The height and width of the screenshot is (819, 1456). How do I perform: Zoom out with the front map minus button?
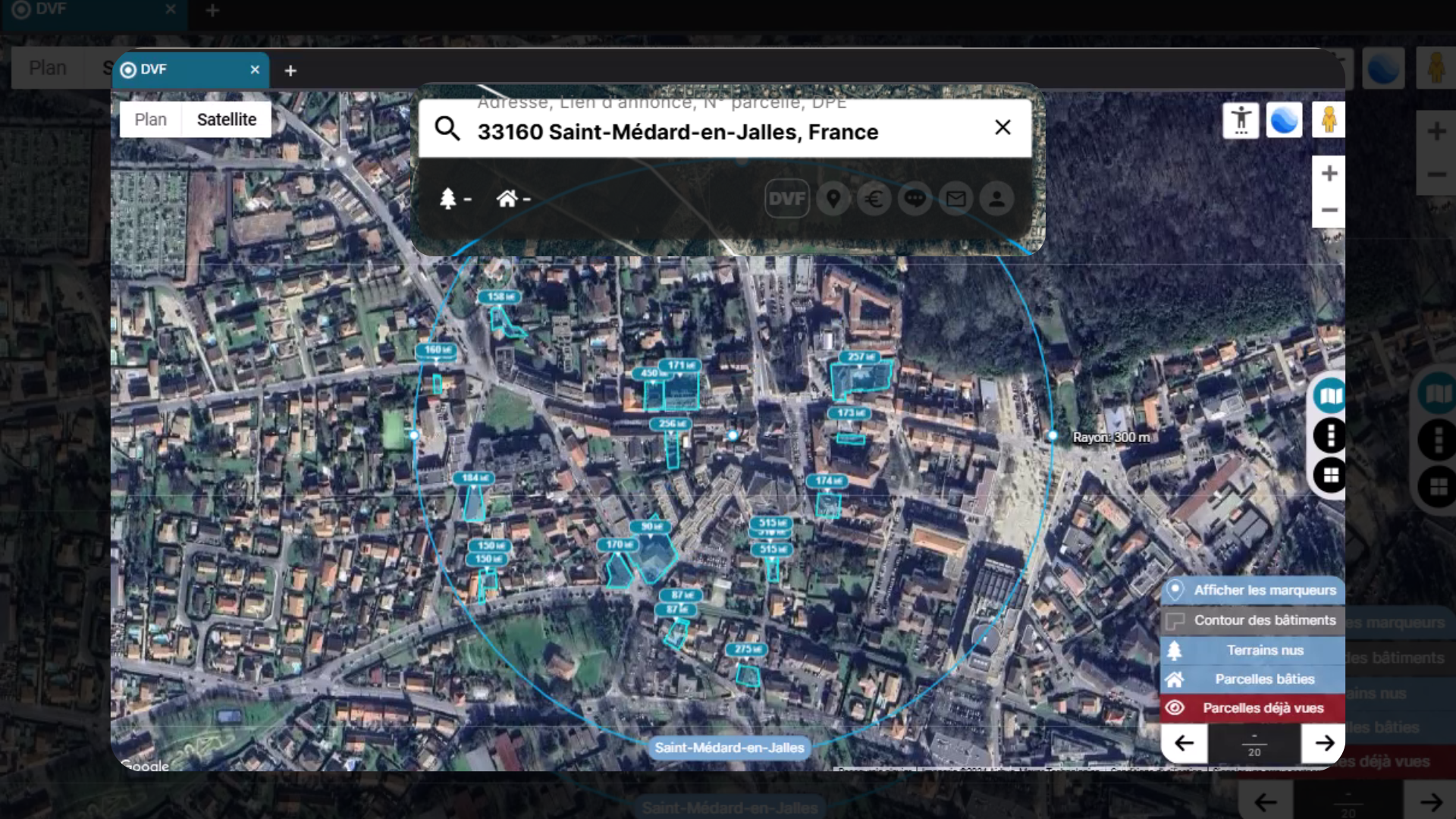1329,210
